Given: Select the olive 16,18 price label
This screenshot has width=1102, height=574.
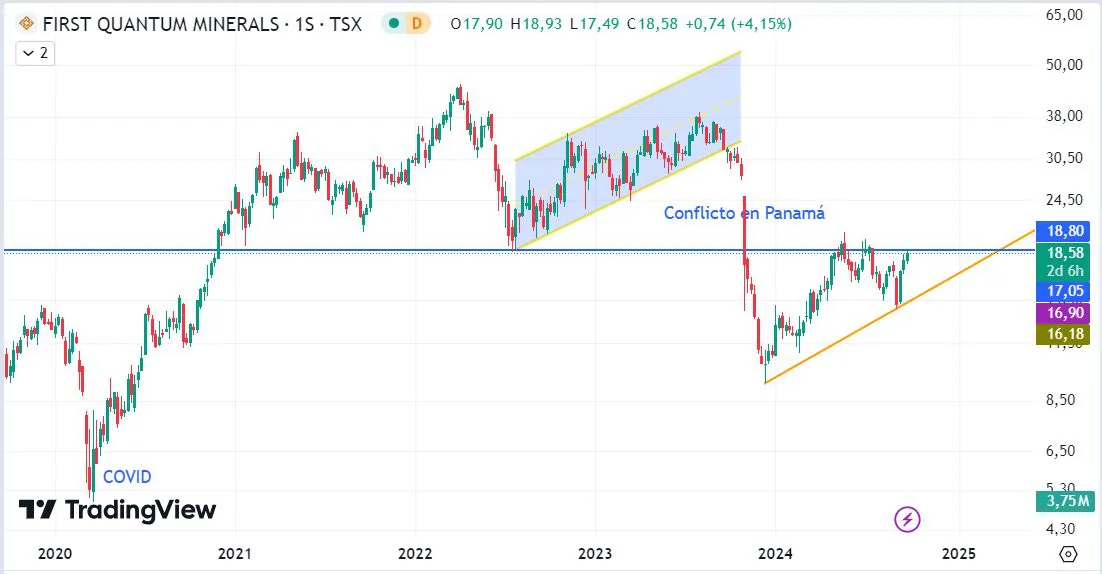Looking at the screenshot, I should coord(1065,334).
